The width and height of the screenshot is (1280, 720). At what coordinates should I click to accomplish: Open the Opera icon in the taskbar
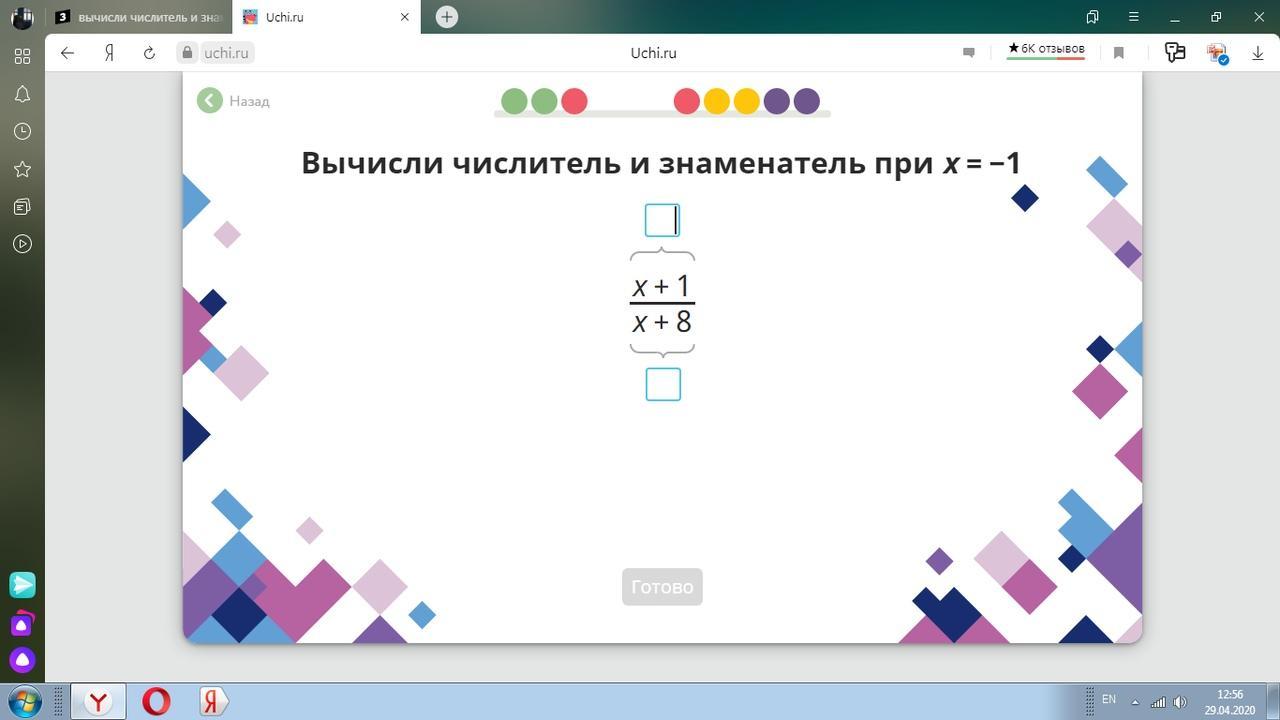(156, 701)
